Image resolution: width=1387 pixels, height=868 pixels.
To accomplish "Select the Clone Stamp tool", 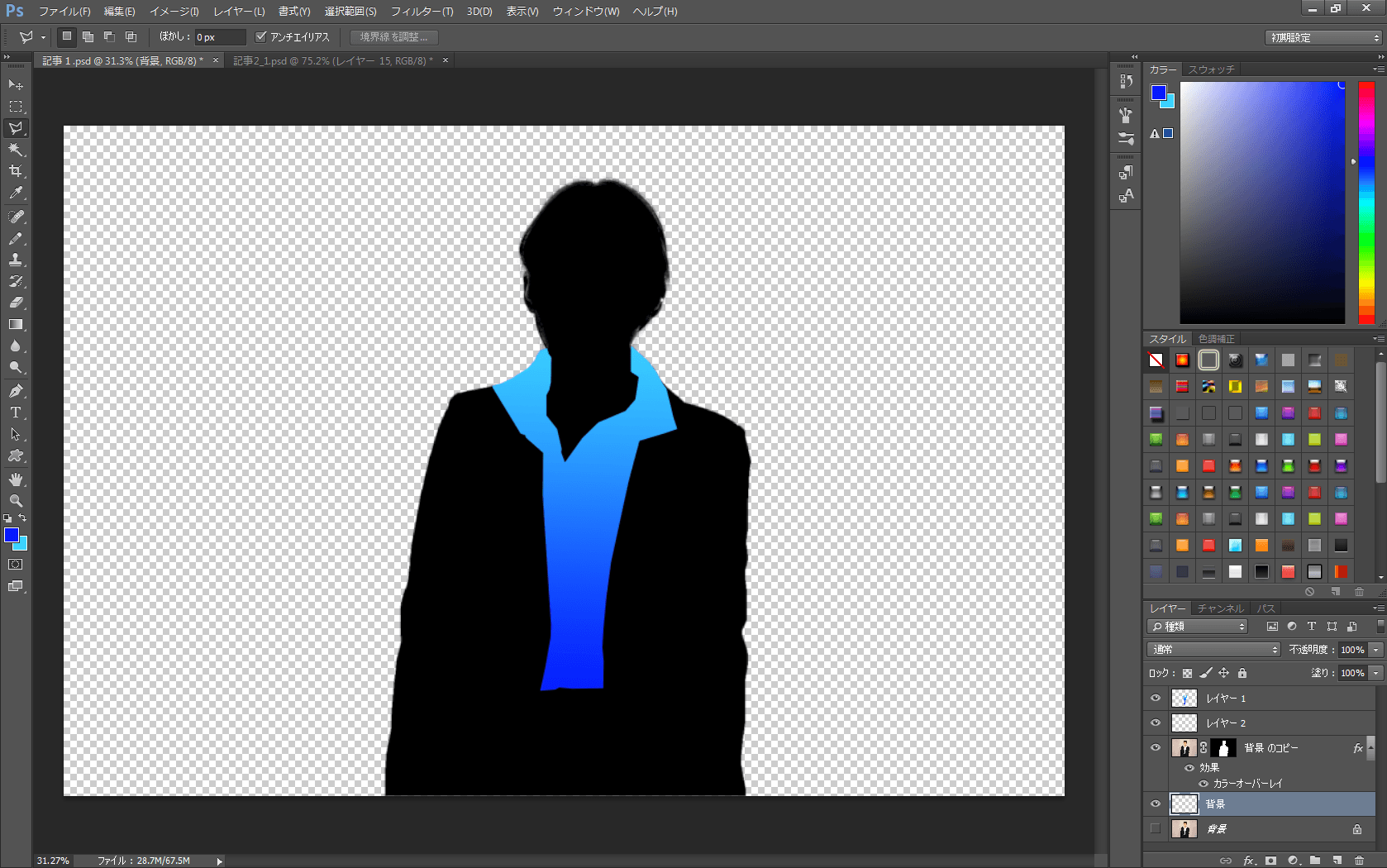I will (x=16, y=260).
